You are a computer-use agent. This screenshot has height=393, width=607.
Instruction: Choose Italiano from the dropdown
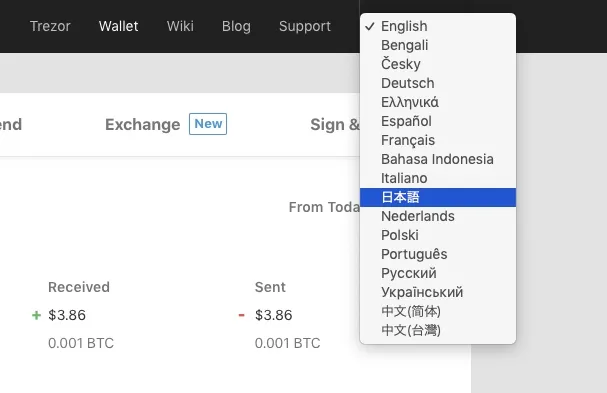tap(438, 178)
